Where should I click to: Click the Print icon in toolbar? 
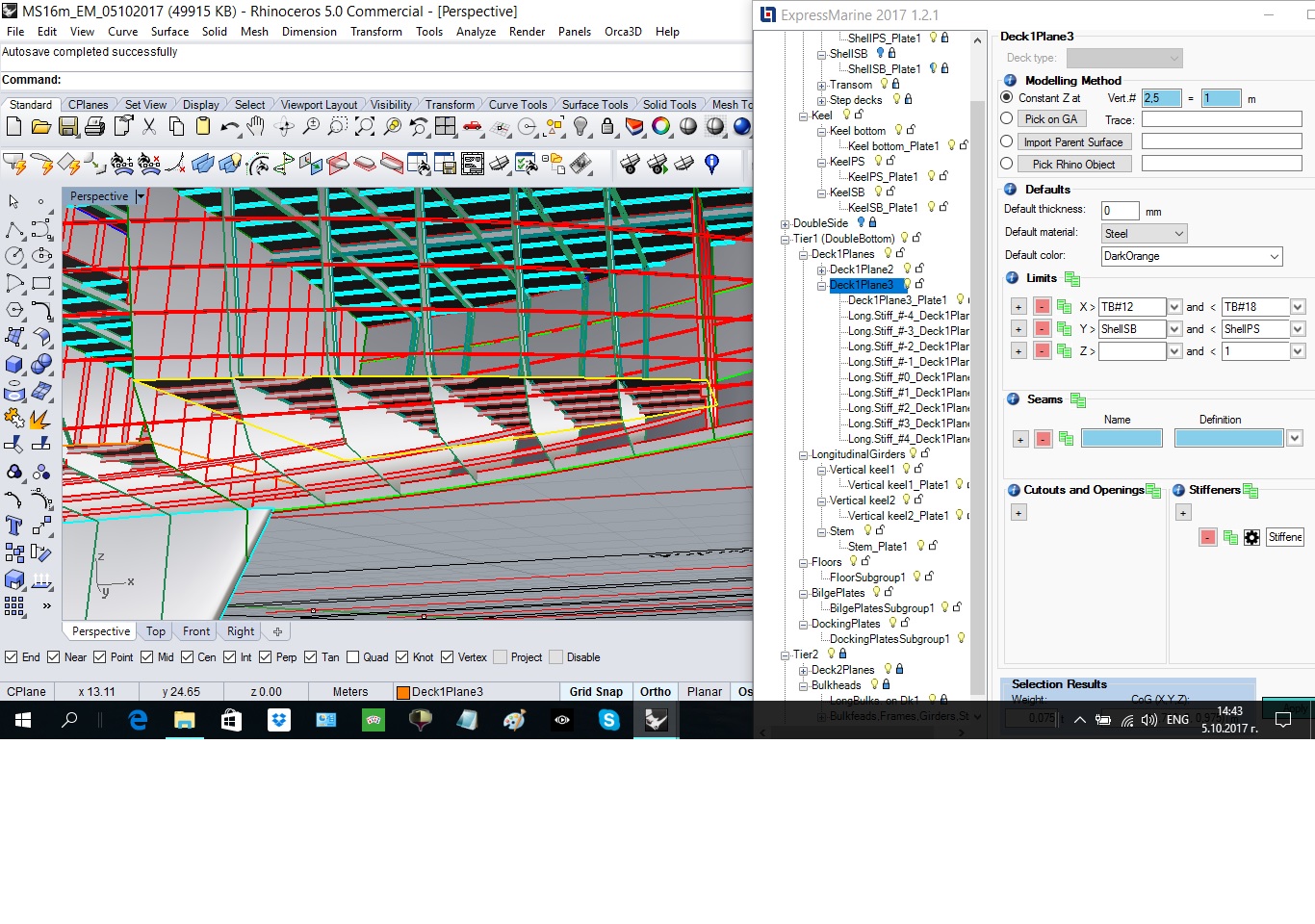94,127
